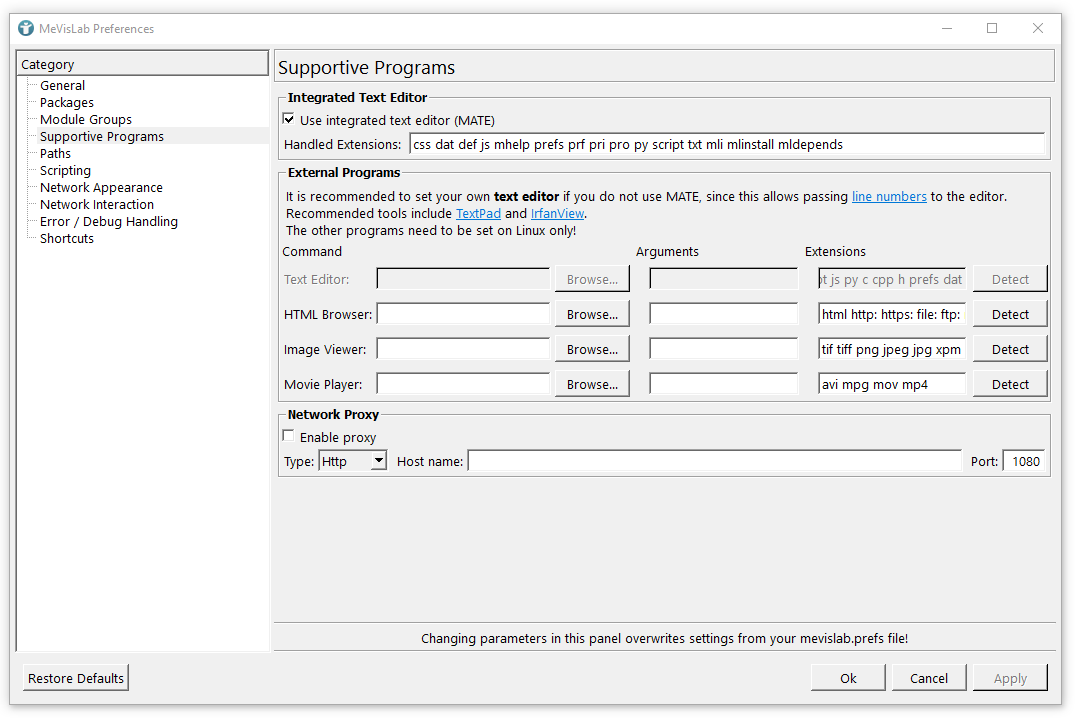Click the IrfanView hyperlink
Image resolution: width=1084 pixels, height=724 pixels.
click(557, 214)
